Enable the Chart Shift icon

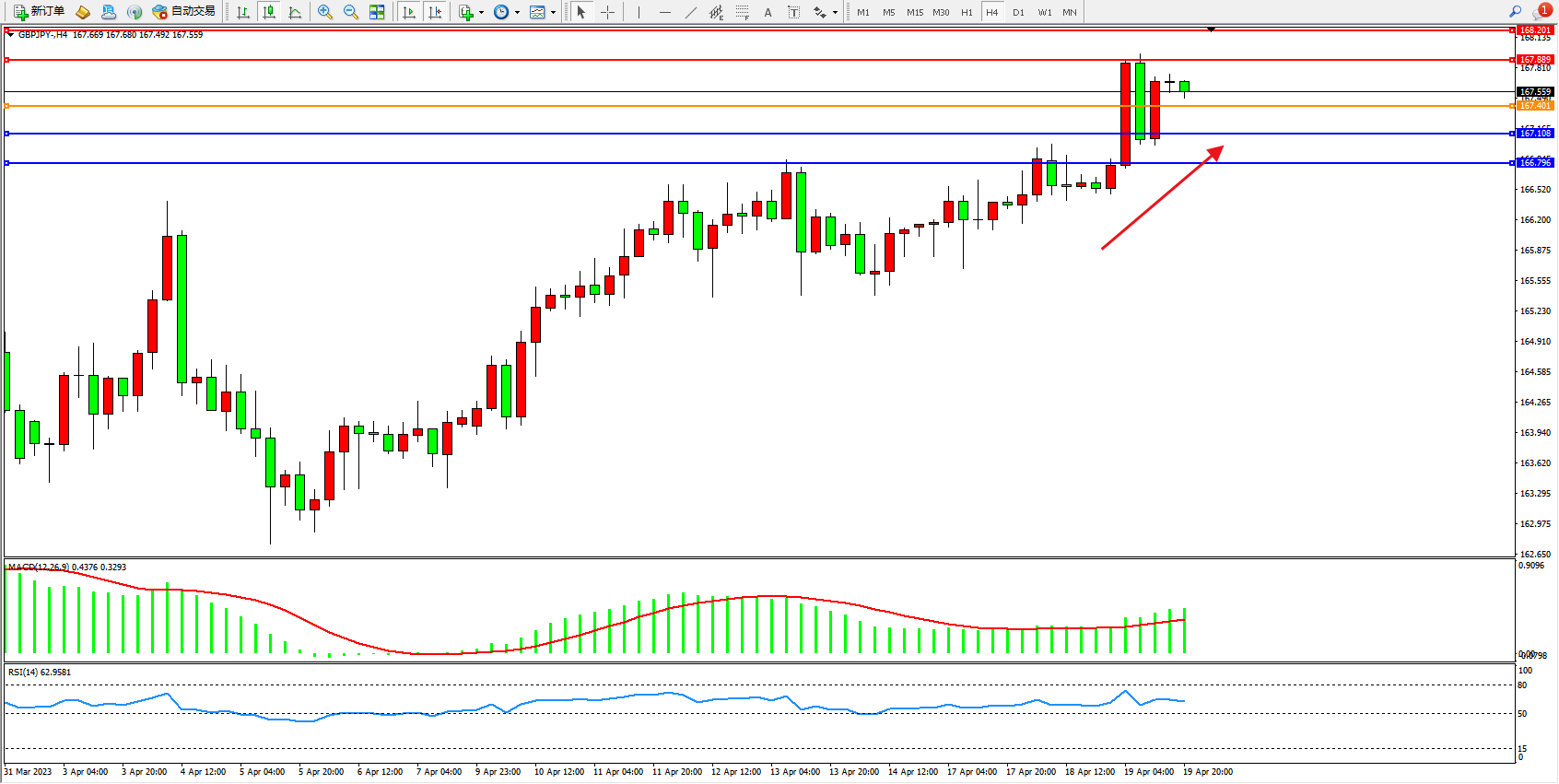[x=435, y=12]
